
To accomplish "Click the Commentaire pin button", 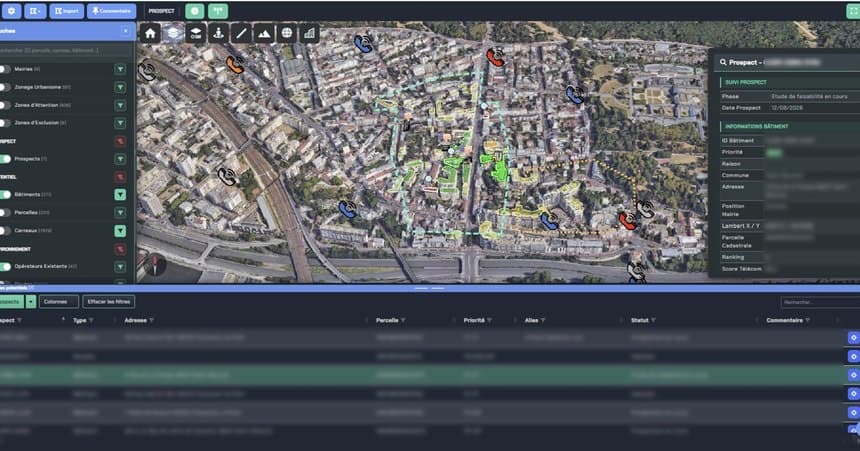I will pos(111,11).
